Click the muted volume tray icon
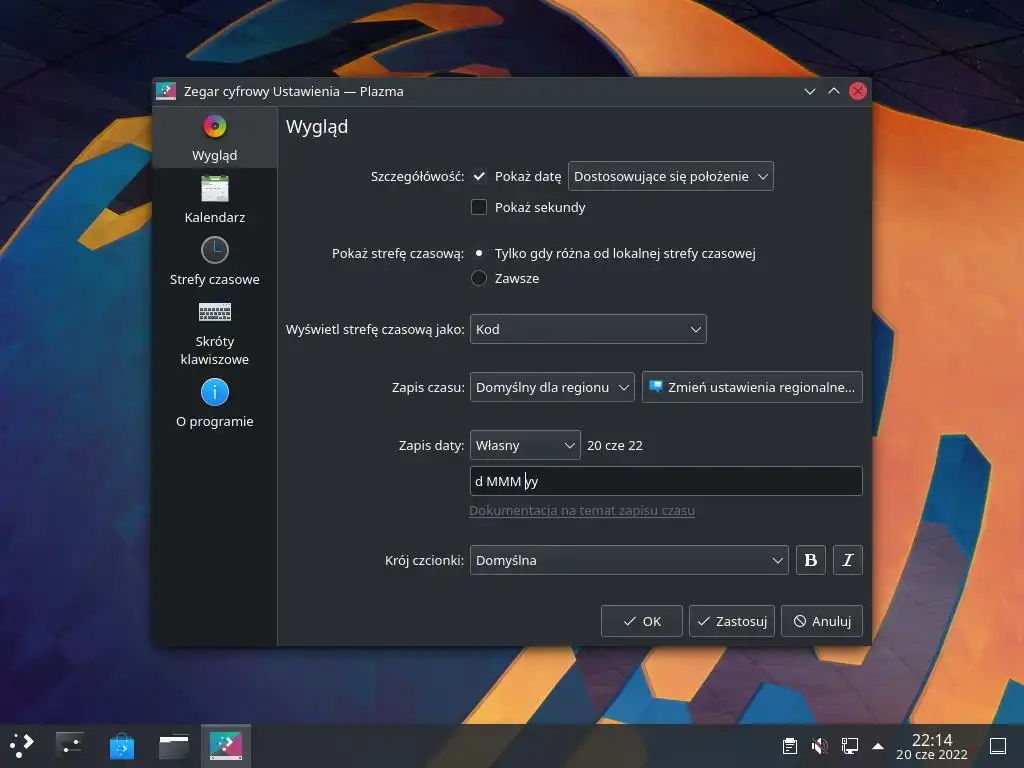1024x768 pixels. click(820, 745)
